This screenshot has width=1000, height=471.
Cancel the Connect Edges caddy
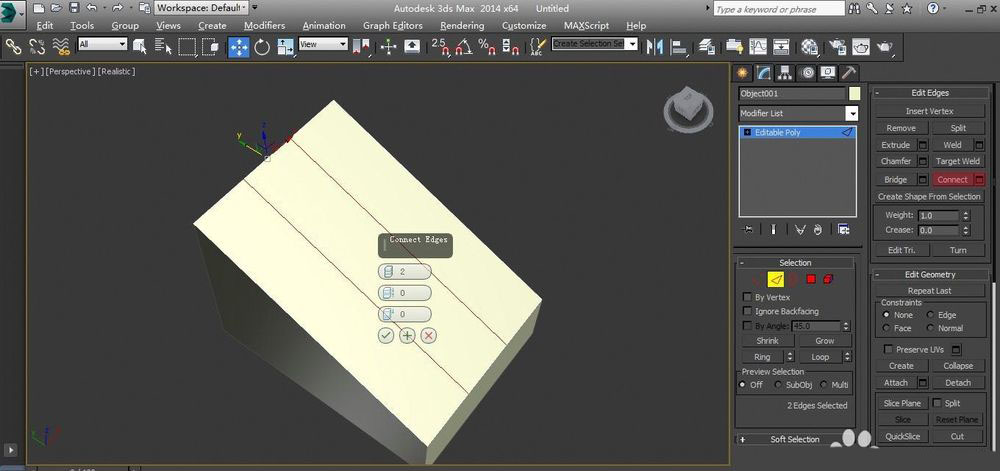[x=429, y=335]
